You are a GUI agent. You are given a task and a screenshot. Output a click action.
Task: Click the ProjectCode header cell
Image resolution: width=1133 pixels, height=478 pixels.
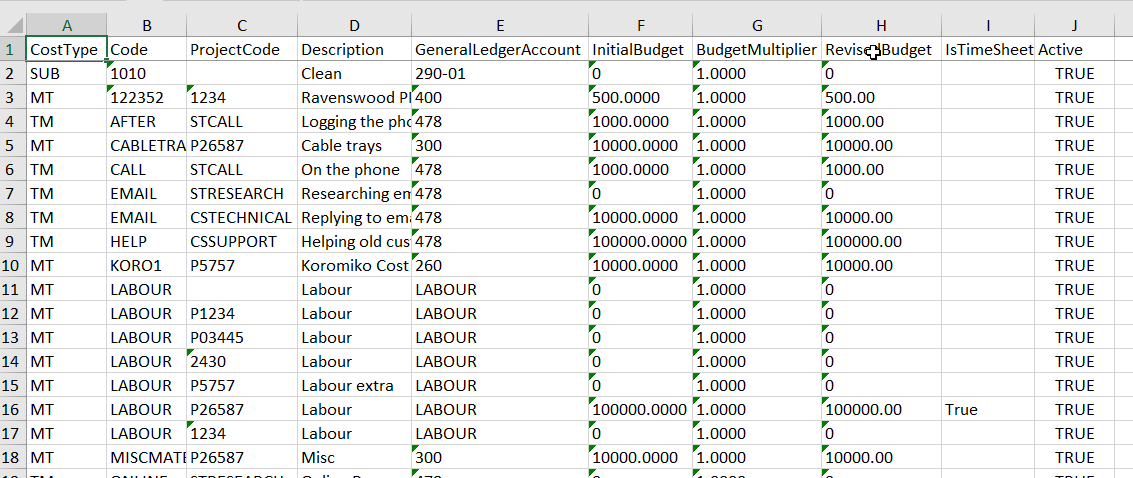tap(242, 49)
